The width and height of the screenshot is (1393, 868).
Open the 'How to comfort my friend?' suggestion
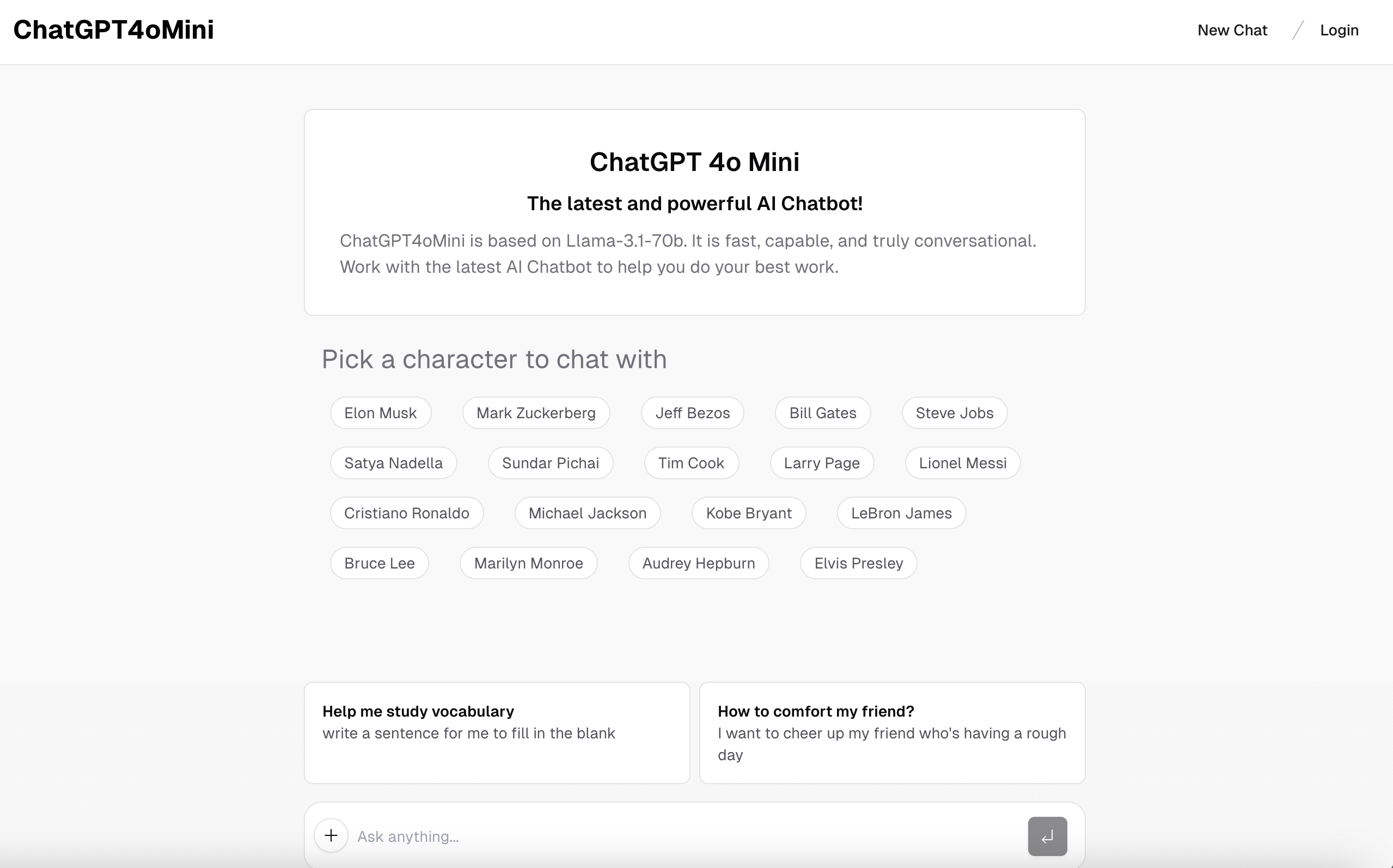click(891, 733)
